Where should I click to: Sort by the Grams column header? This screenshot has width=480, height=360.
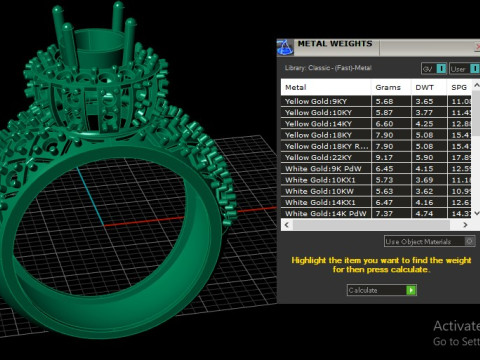pyautogui.click(x=391, y=87)
